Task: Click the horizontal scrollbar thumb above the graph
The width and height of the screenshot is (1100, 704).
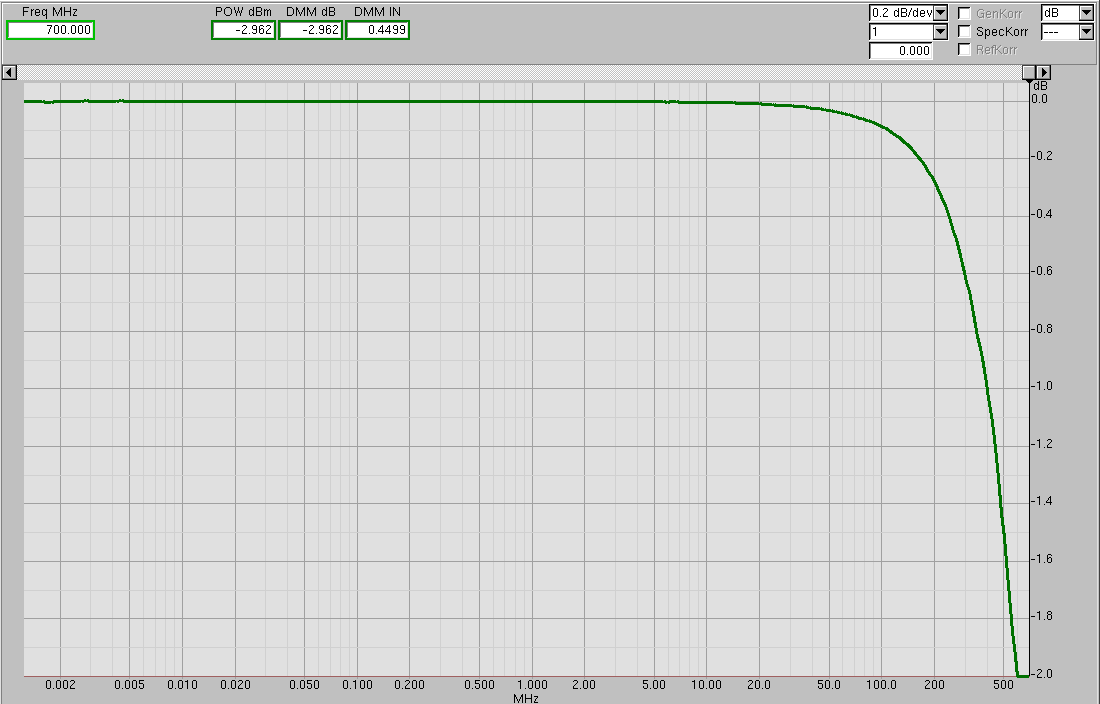Action: 1028,72
